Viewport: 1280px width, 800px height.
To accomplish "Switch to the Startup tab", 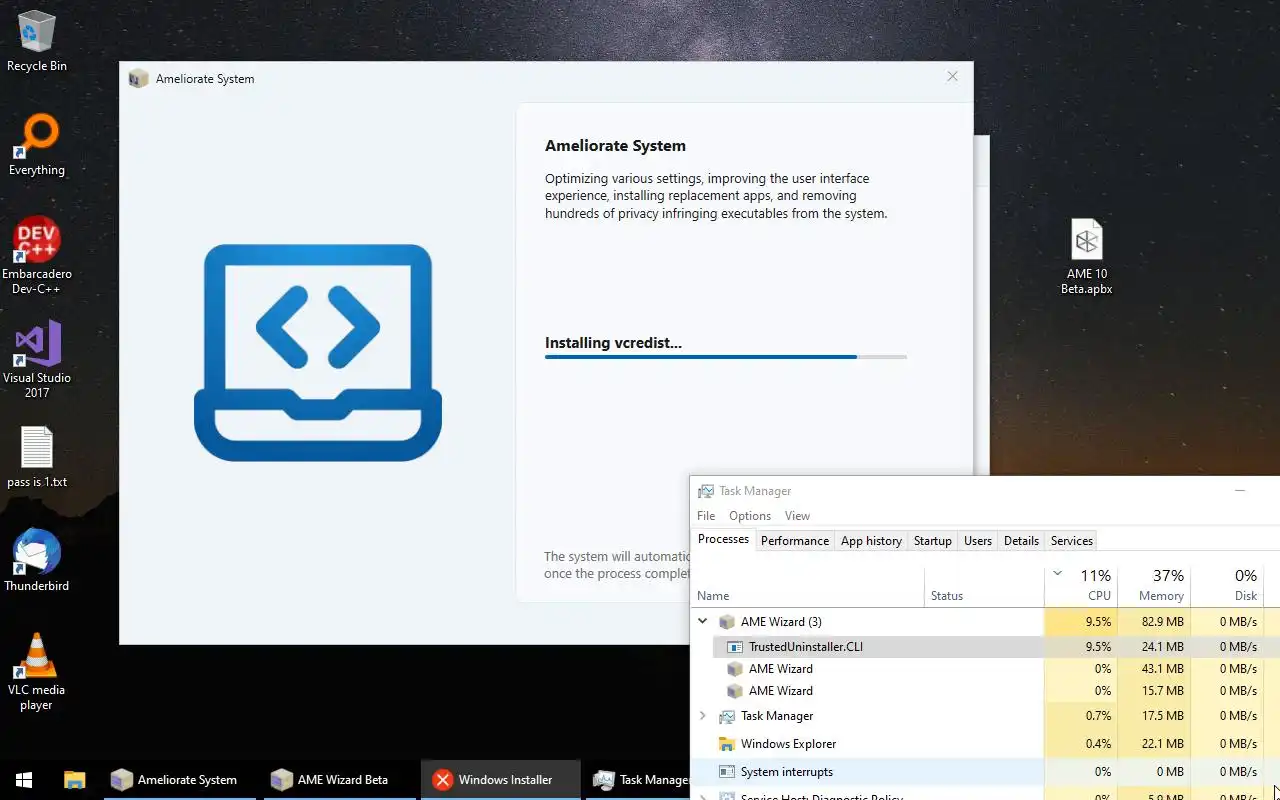I will coord(933,541).
